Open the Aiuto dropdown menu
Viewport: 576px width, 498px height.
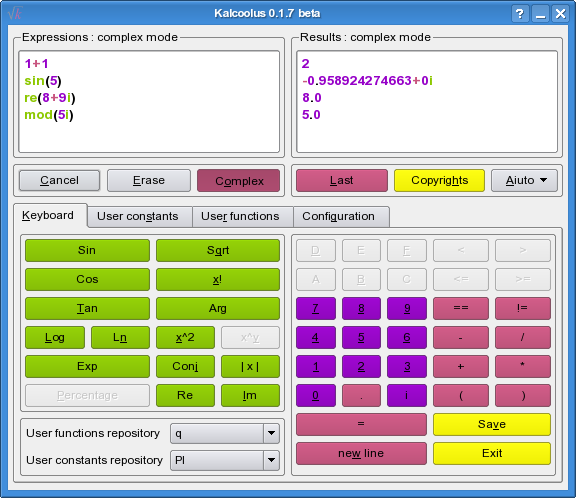(525, 180)
